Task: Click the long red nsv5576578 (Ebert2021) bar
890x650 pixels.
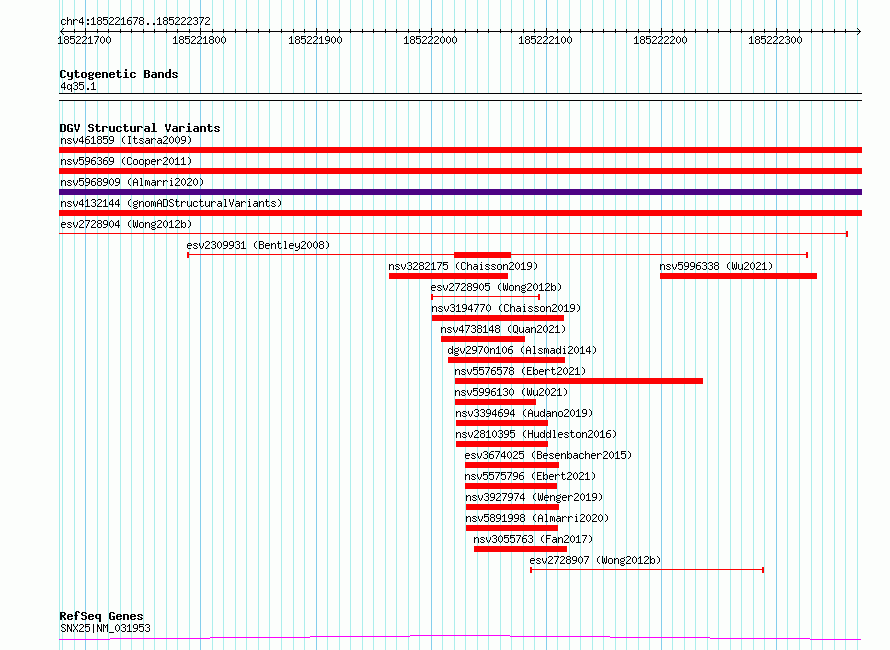Action: (578, 381)
